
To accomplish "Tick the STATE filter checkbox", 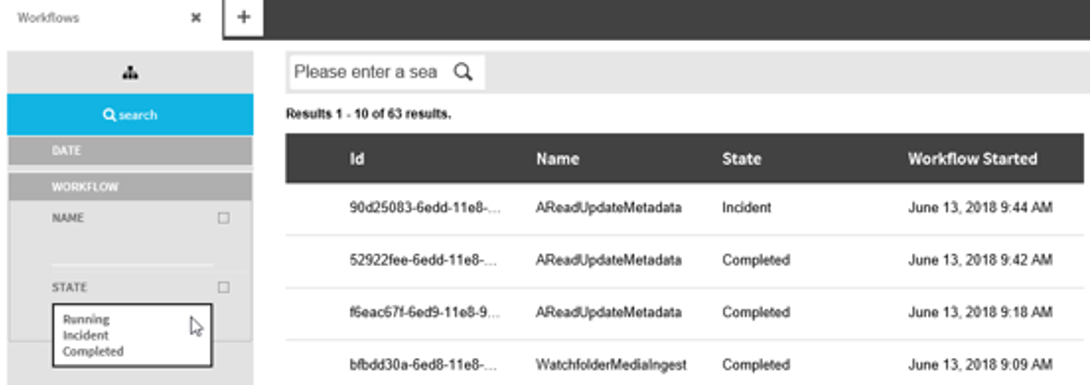I will click(223, 287).
